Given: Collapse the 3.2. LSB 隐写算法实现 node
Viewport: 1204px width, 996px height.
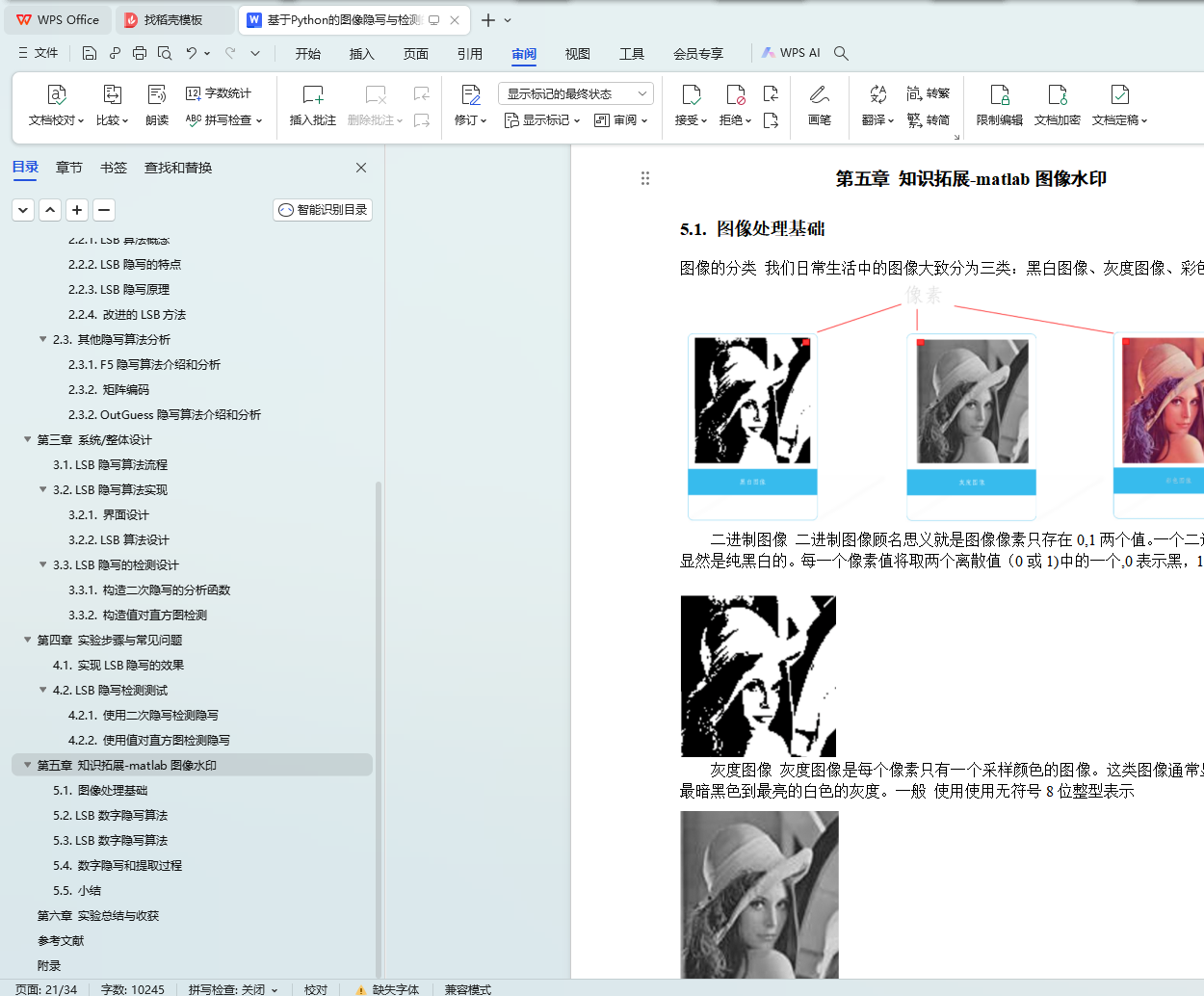Looking at the screenshot, I should click(x=42, y=489).
